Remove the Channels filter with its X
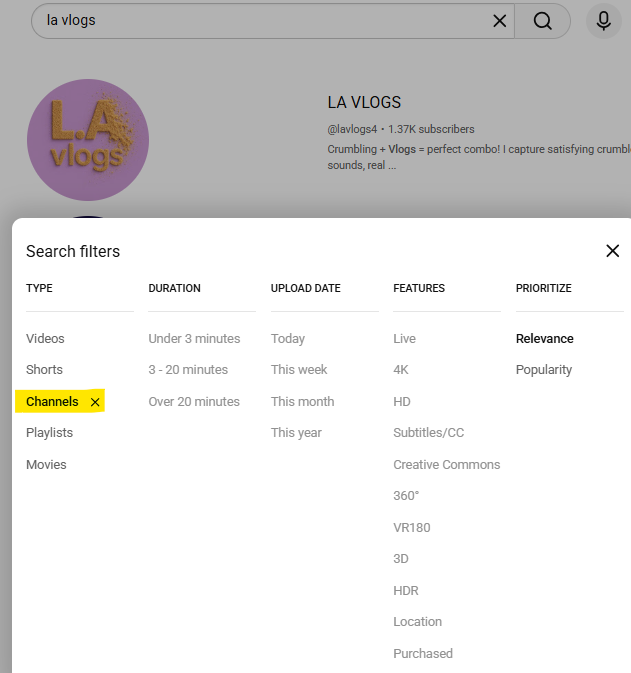Screen dimensions: 631x673 [95, 402]
